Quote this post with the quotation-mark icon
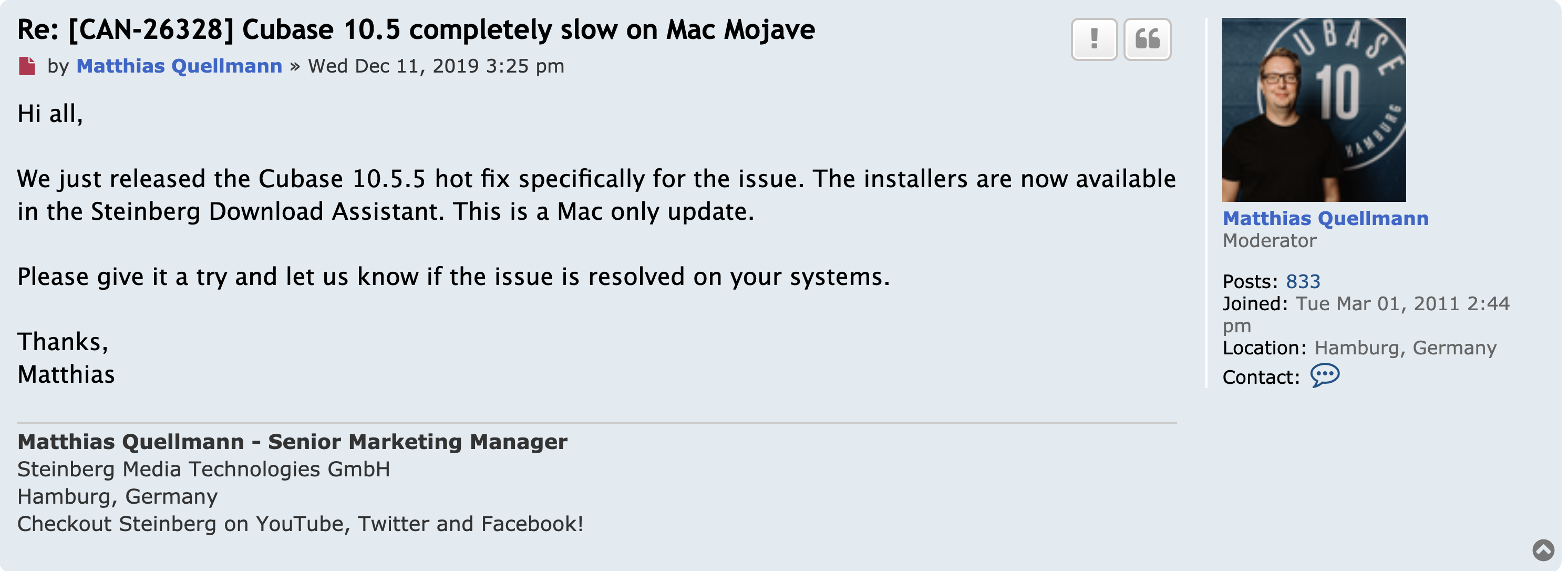The width and height of the screenshot is (1568, 571). click(1147, 39)
